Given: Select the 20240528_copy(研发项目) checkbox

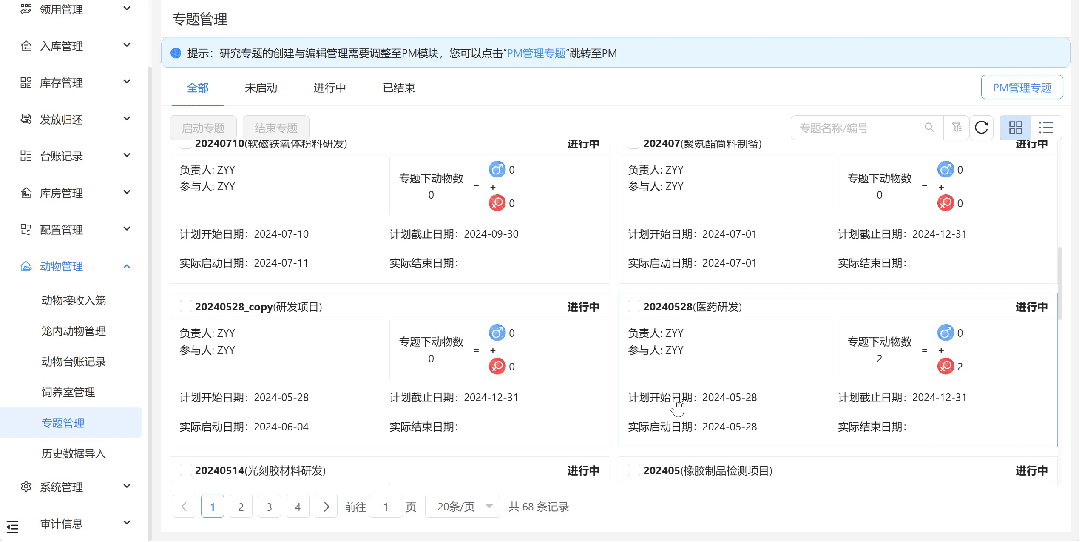Looking at the screenshot, I should coord(185,306).
